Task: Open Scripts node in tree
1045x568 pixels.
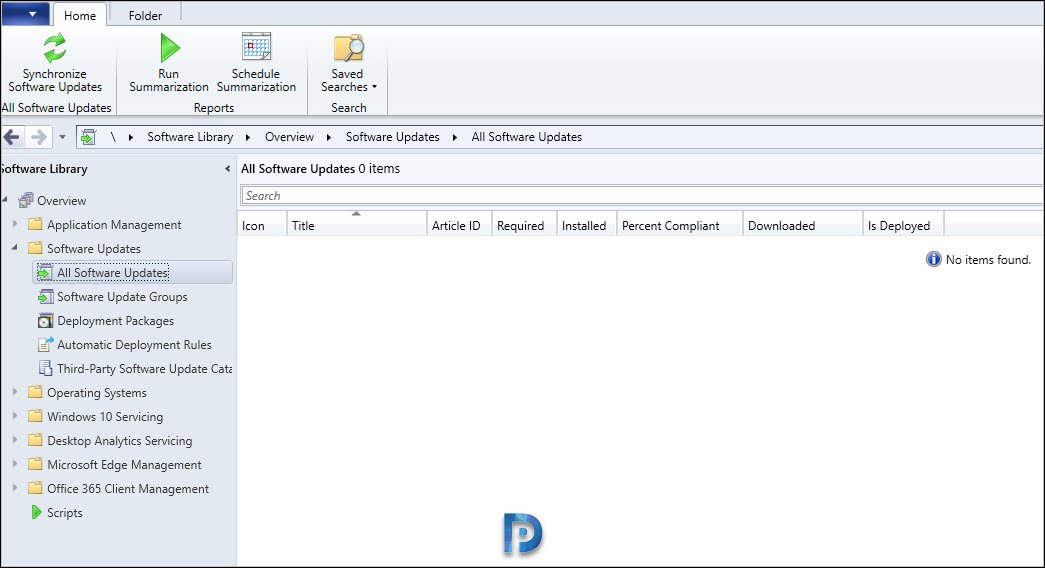Action: [65, 513]
